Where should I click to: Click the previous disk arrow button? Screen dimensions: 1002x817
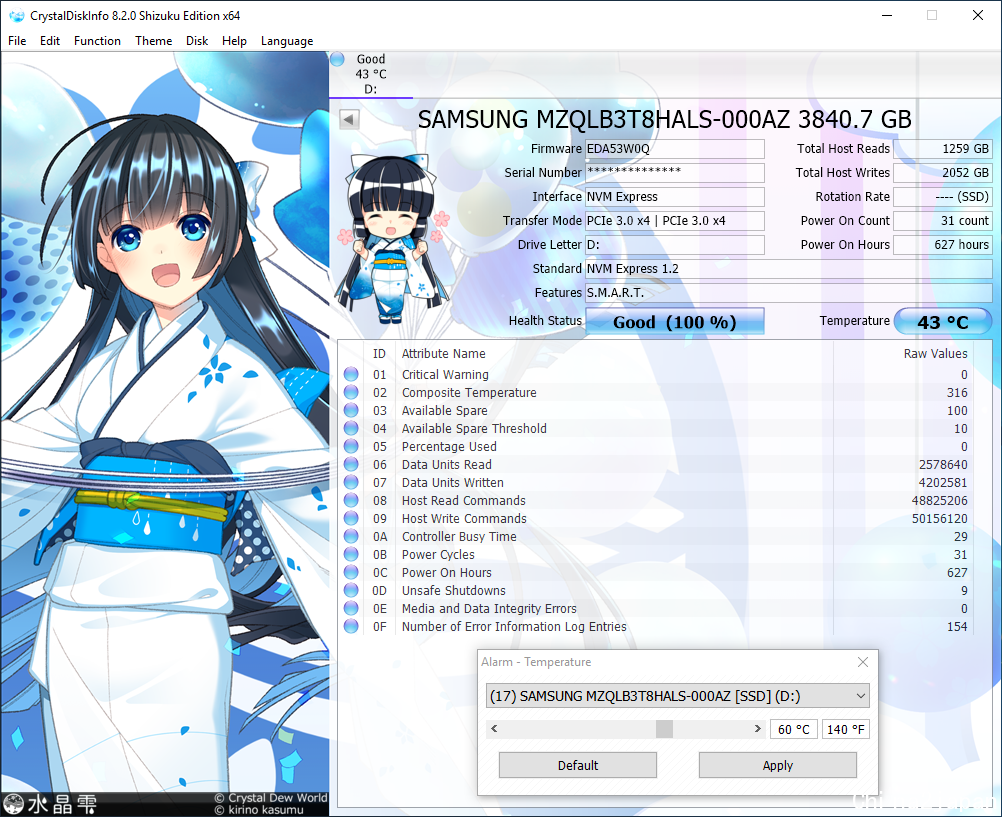click(x=349, y=119)
